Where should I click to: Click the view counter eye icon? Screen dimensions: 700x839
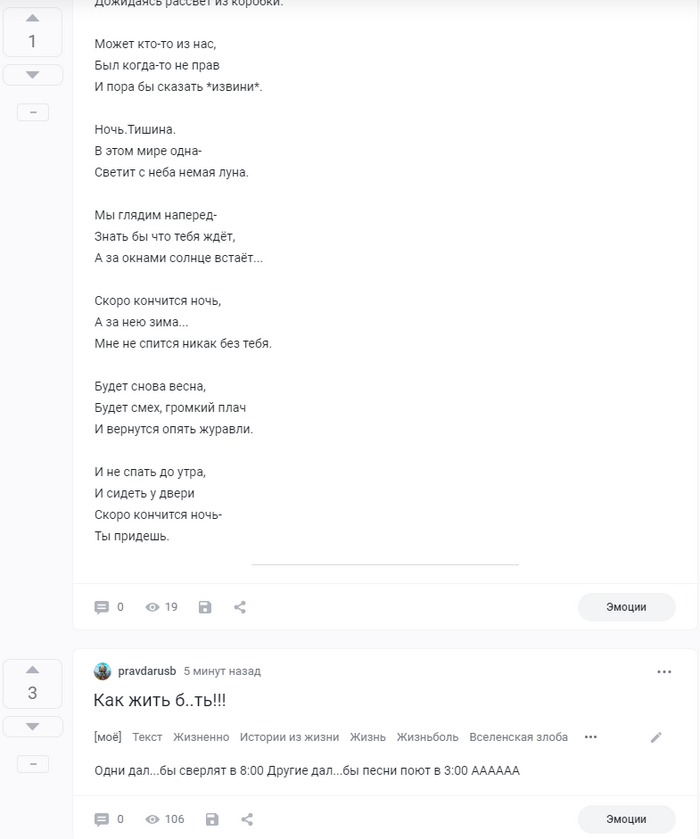click(150, 606)
